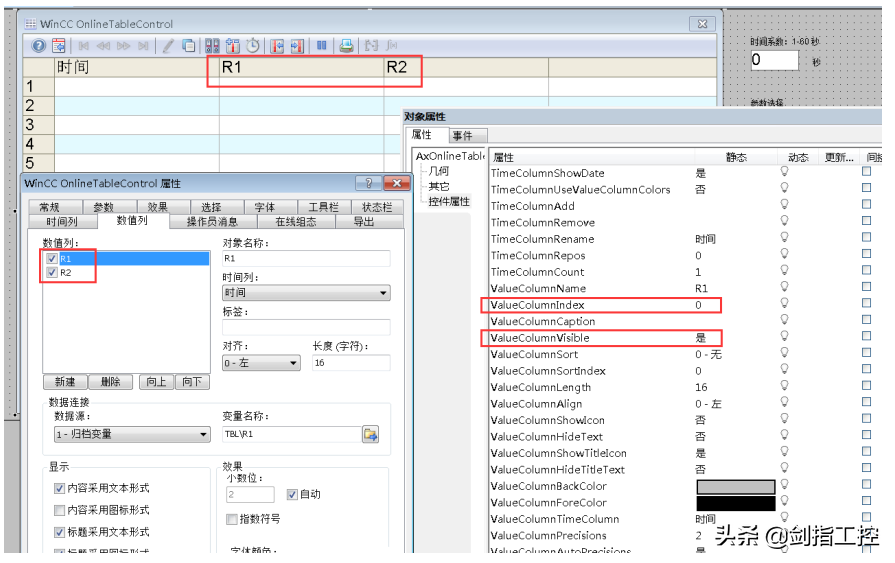Click browse icon next to TBL\R1 variable
Image resolution: width=895 pixels, height=563 pixels.
point(370,435)
